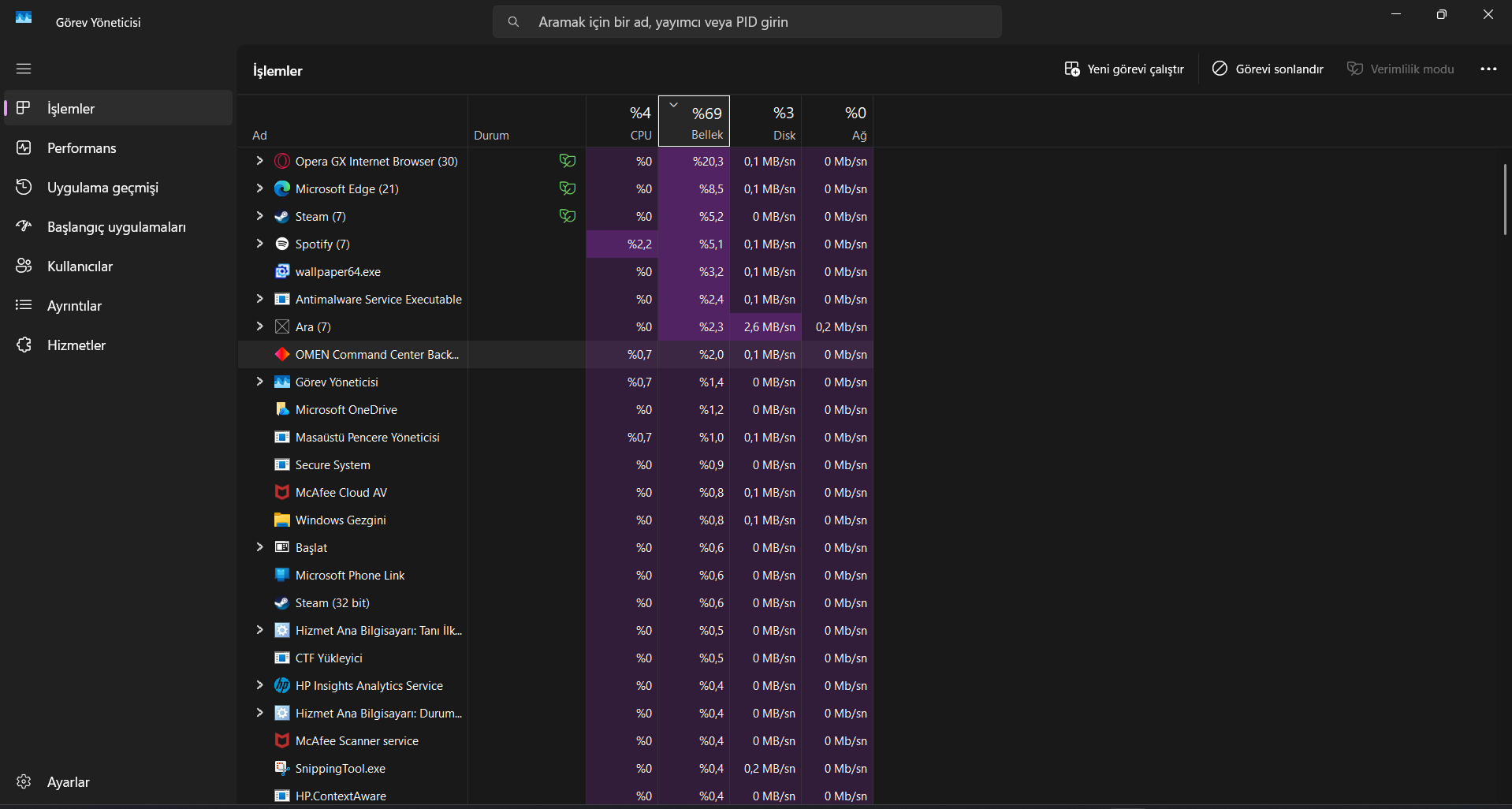Screen dimensions: 1512x809
Task: Open the three-dots more options menu
Action: pos(1488,69)
